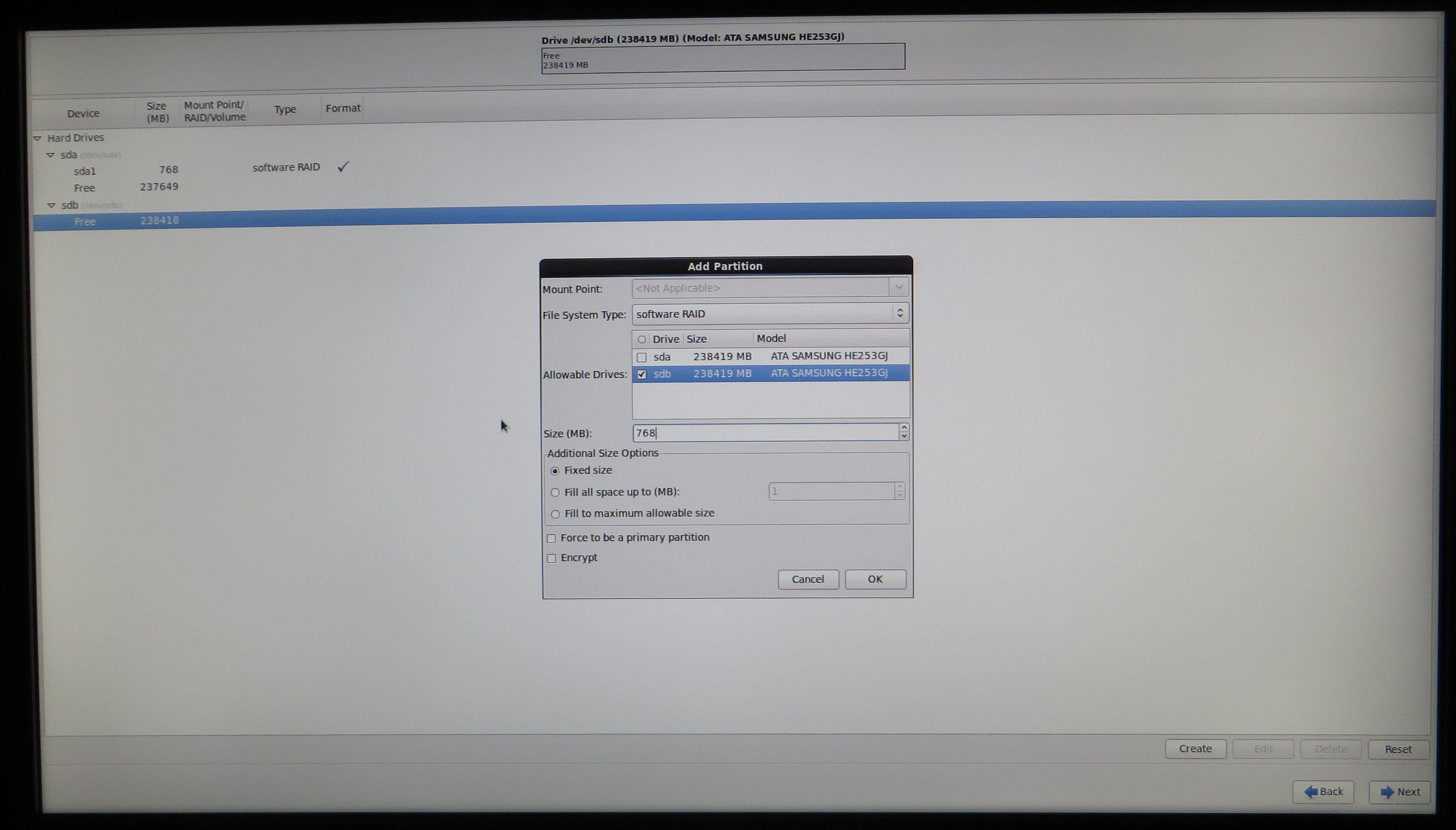Screen dimensions: 1456x830
Task: Decrease Size (MB) with the down spinner arrow
Action: (903, 437)
